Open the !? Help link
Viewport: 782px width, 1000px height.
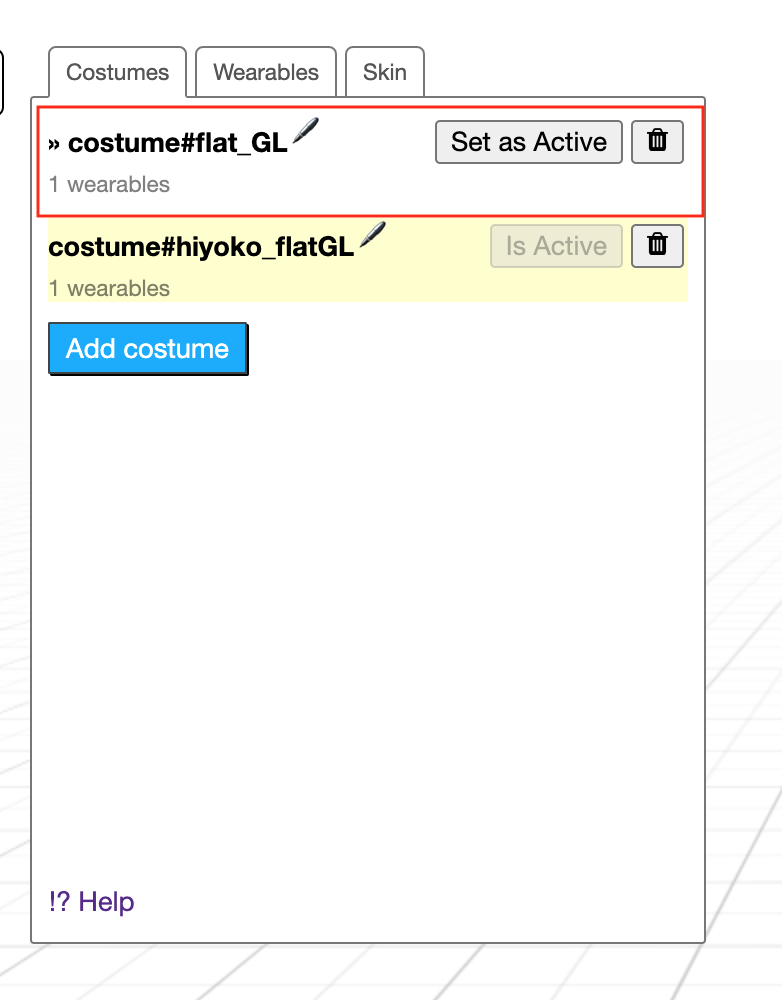coord(91,902)
